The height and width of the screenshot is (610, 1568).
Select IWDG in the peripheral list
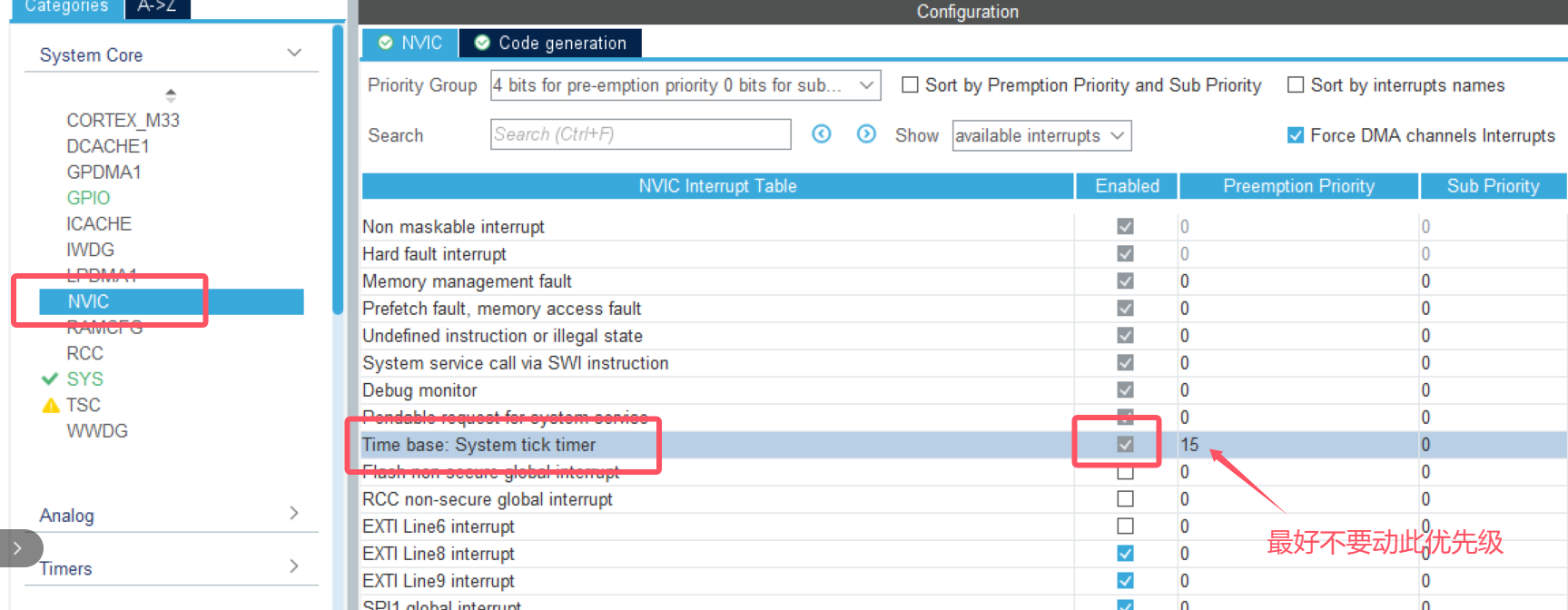point(90,250)
